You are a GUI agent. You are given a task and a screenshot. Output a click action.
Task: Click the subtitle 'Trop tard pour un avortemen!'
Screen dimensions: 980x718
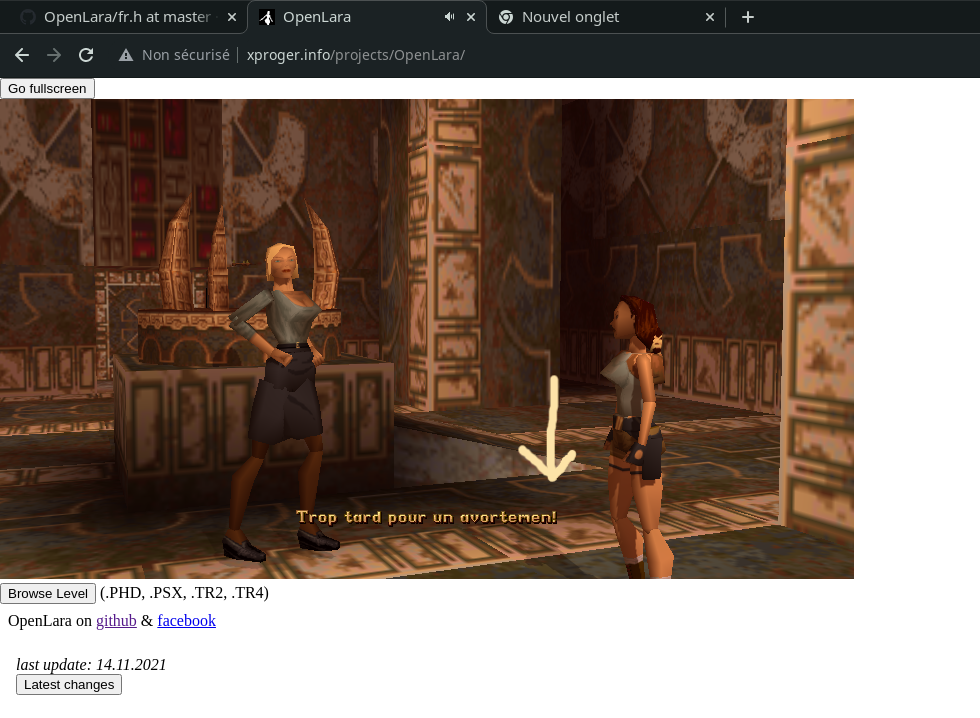(426, 517)
